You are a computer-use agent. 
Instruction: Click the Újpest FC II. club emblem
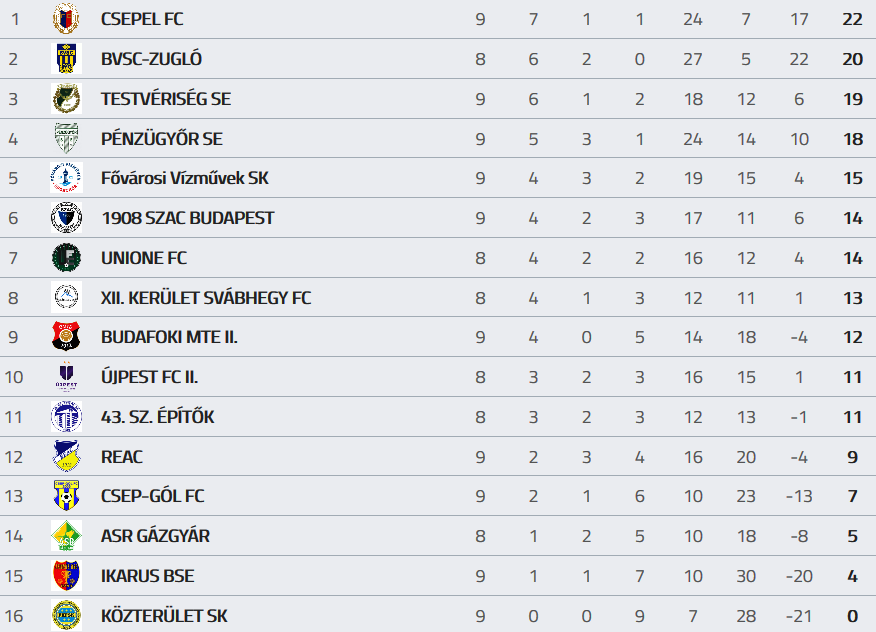[x=66, y=377]
